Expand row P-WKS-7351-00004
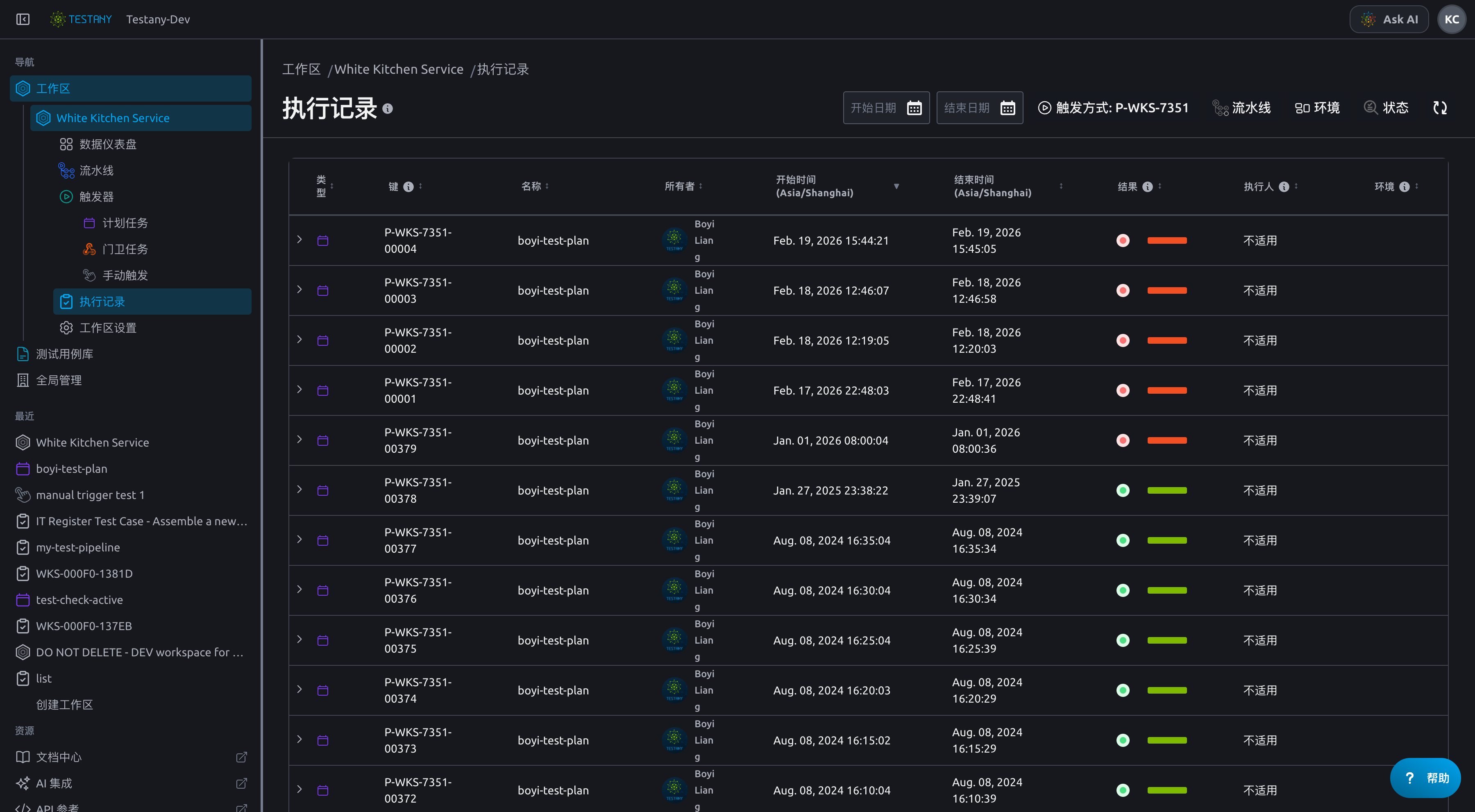The height and width of the screenshot is (812, 1475). pos(300,239)
